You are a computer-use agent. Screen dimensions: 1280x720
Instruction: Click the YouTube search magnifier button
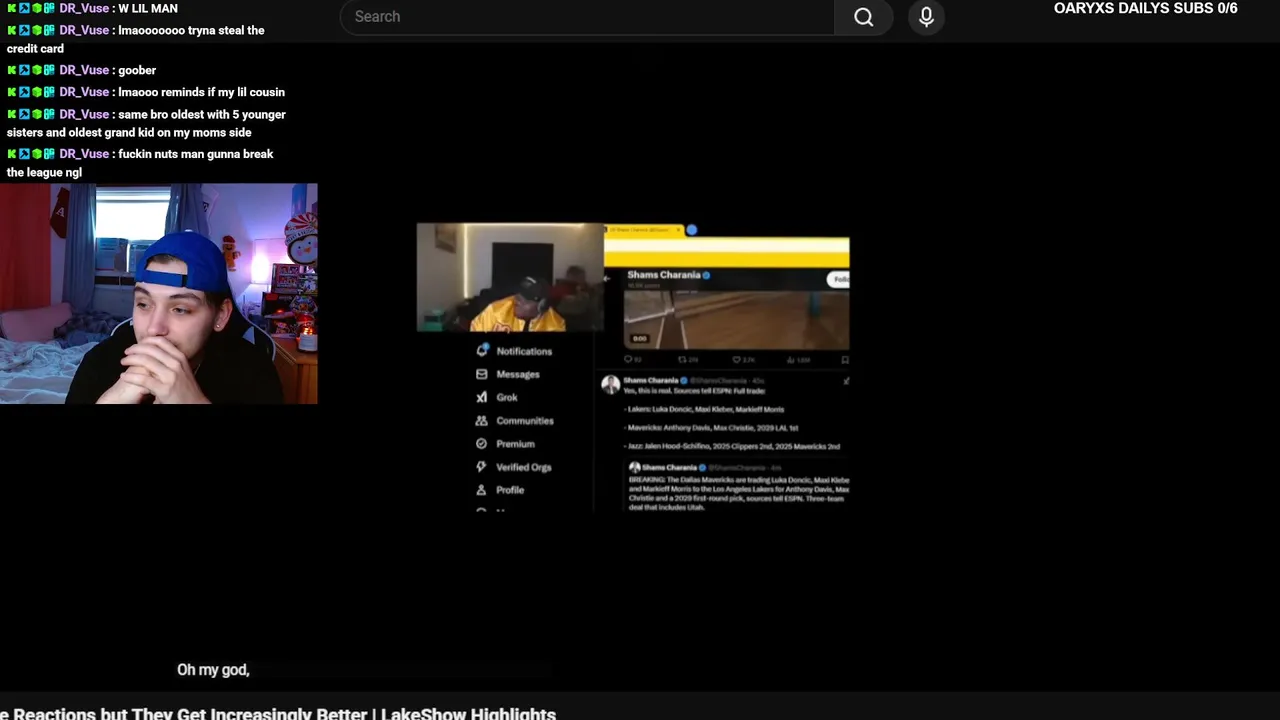pos(864,17)
